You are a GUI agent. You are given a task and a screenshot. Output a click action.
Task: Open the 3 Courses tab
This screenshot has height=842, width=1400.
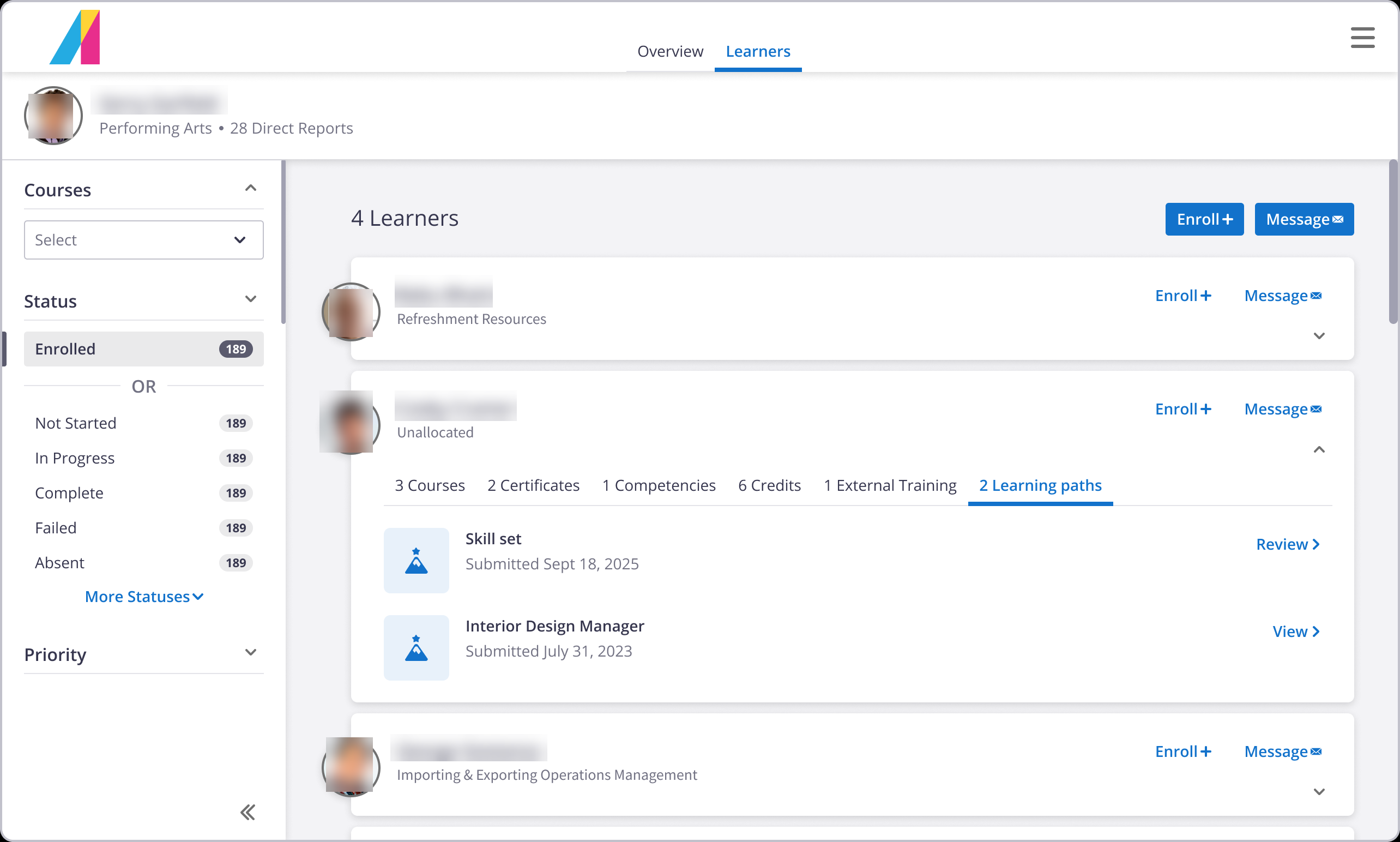pos(429,485)
